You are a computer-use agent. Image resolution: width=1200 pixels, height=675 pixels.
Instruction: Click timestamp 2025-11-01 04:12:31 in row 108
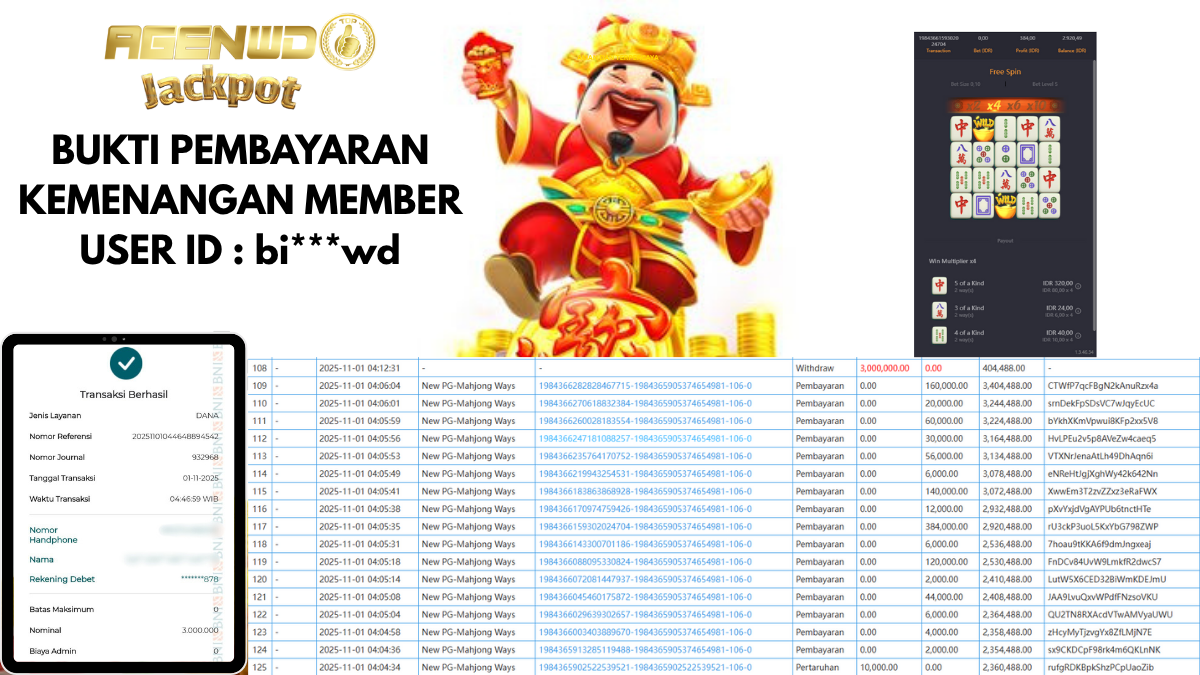tap(359, 368)
